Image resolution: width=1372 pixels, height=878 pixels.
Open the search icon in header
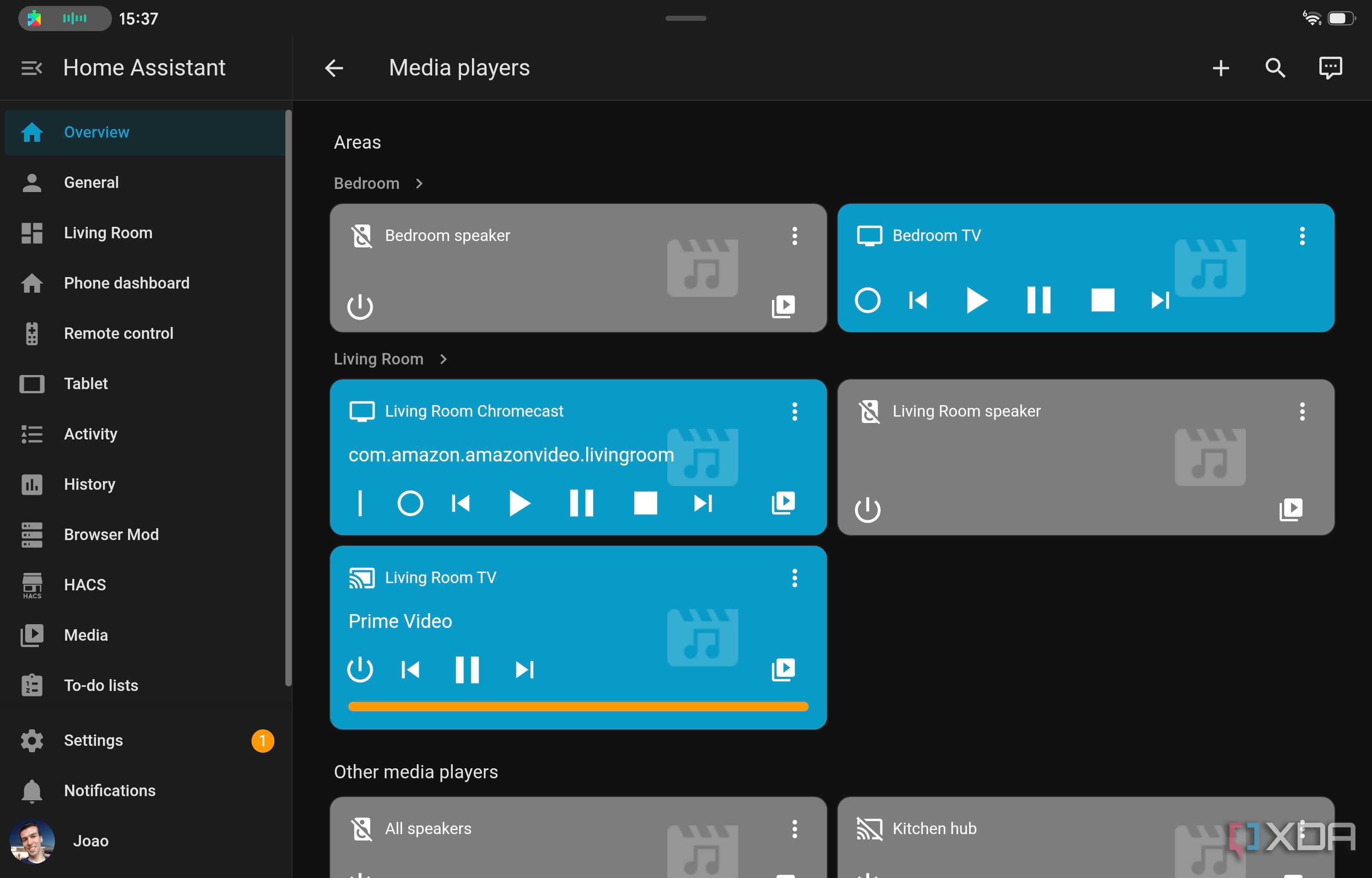(x=1275, y=69)
